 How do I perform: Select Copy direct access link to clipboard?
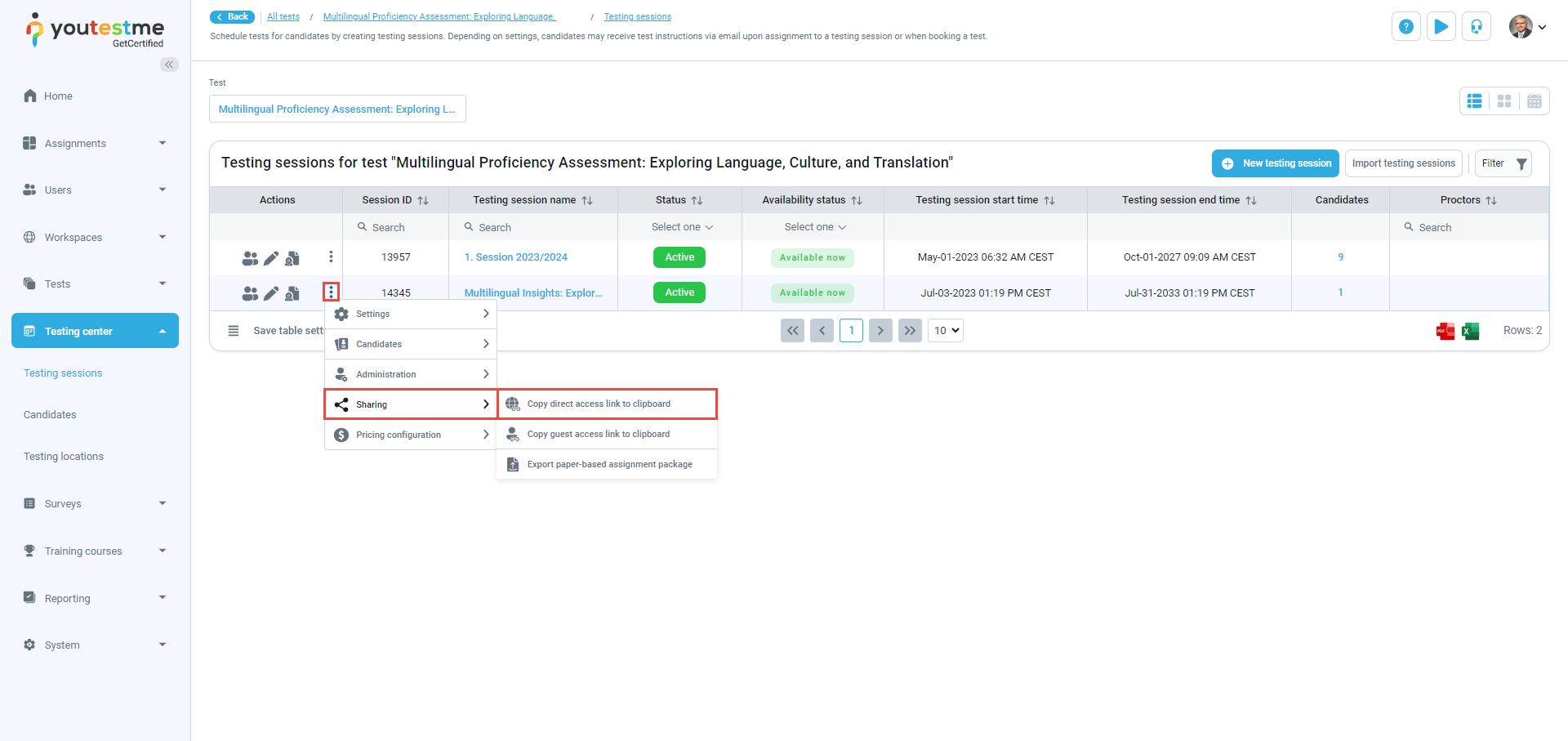(x=599, y=404)
